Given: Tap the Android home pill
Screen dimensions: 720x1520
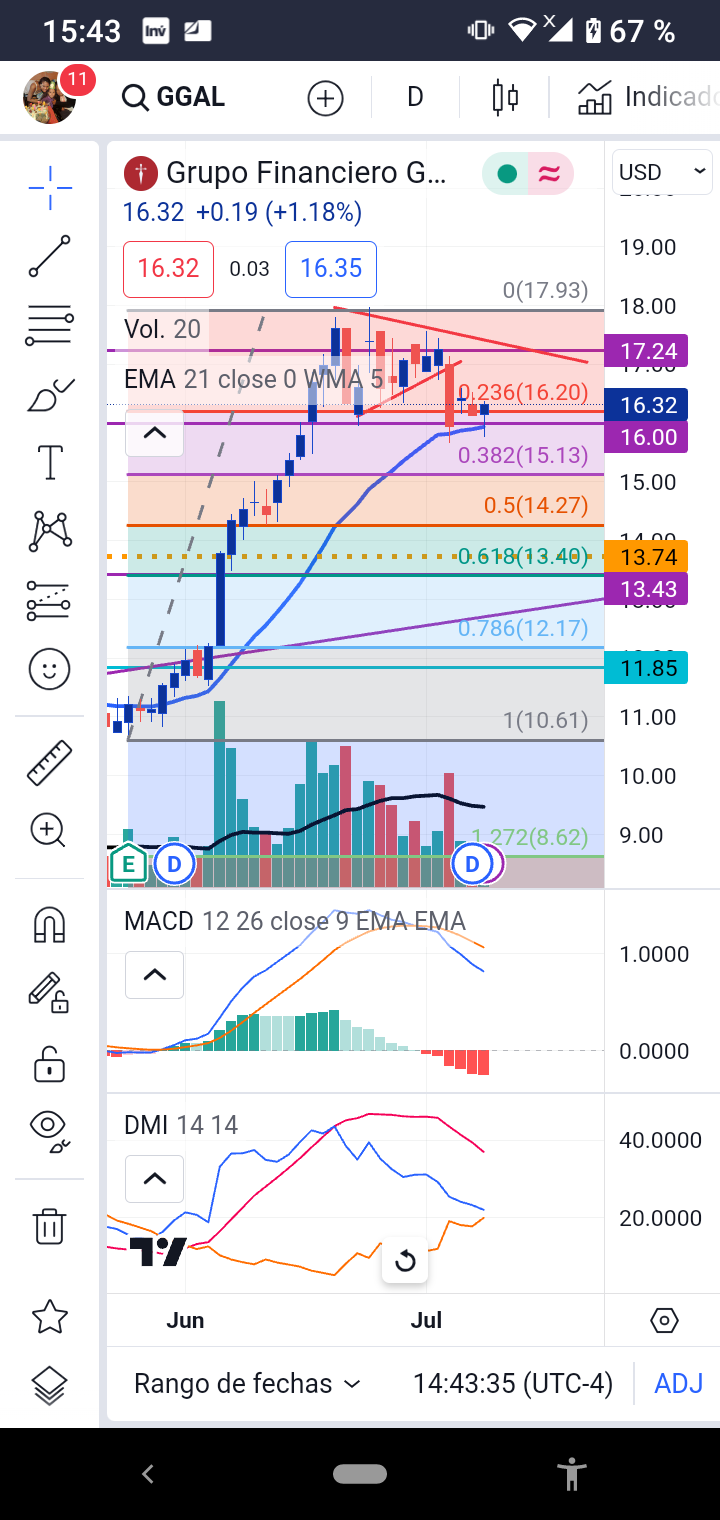Looking at the screenshot, I should [360, 1473].
